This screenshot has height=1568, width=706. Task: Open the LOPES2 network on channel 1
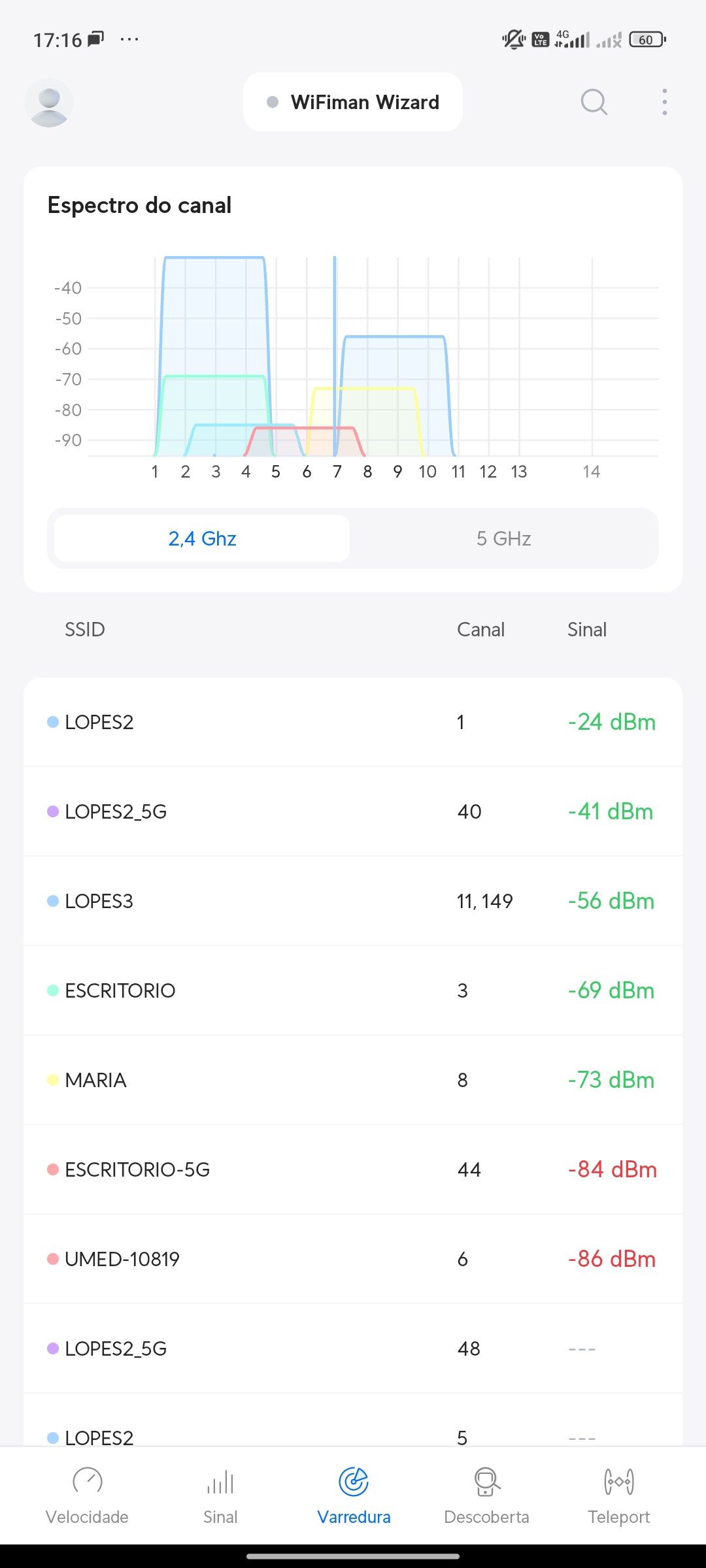point(353,722)
